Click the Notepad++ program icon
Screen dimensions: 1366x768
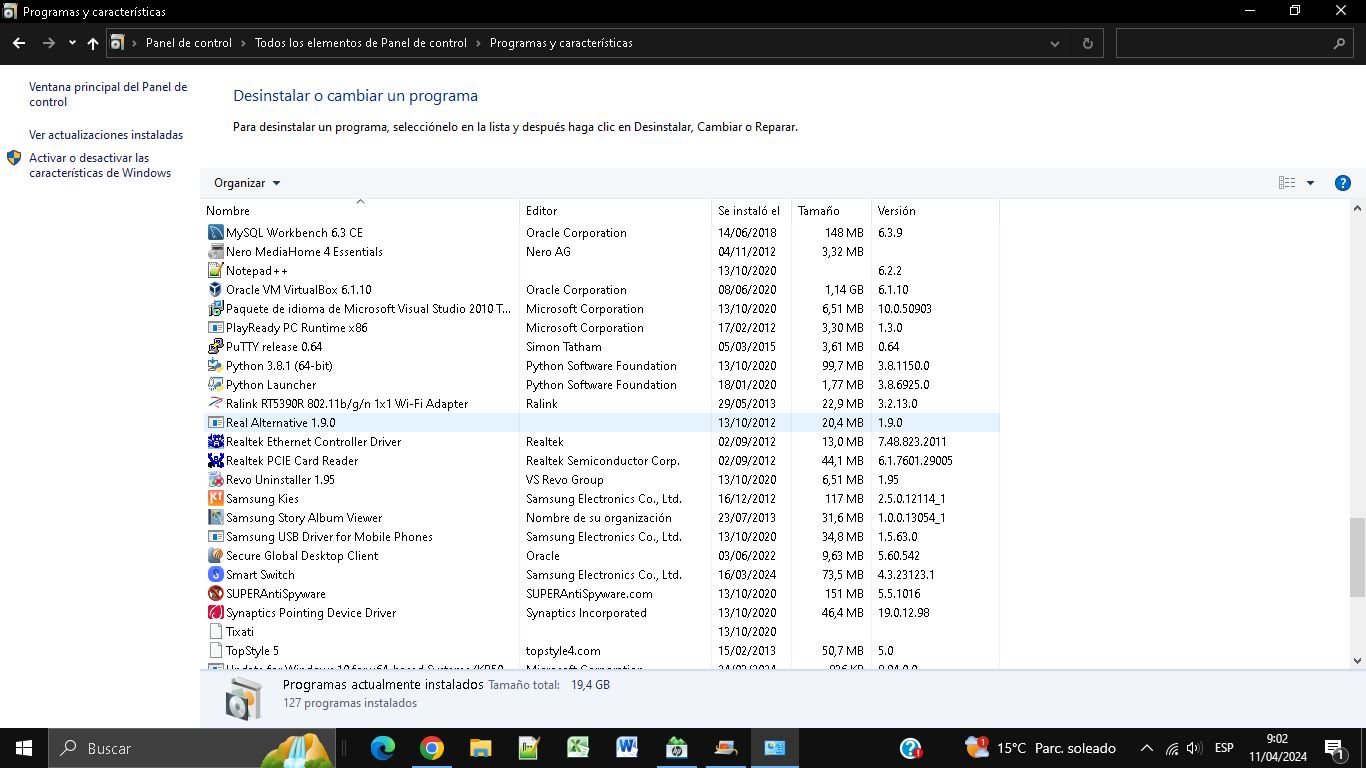tap(215, 271)
